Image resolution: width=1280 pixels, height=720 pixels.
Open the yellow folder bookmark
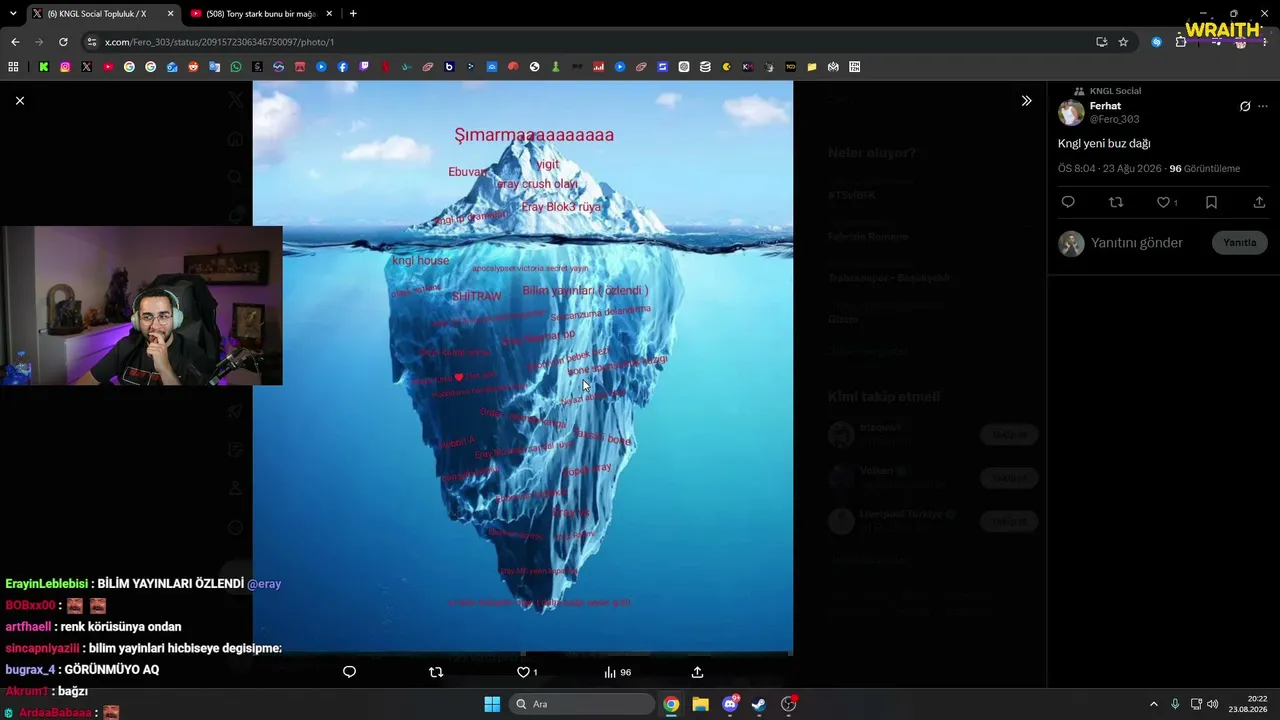point(812,67)
